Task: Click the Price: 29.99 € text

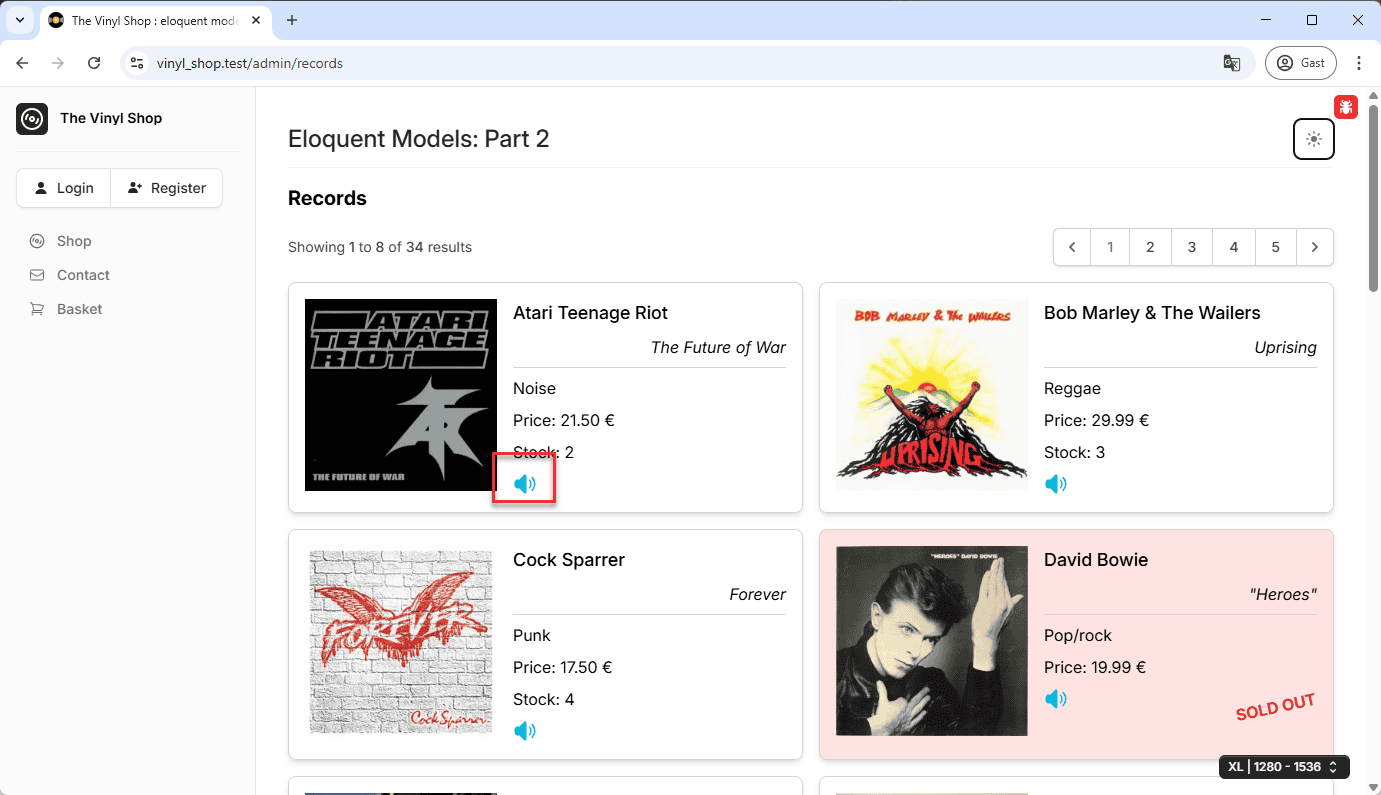Action: pyautogui.click(x=1096, y=420)
